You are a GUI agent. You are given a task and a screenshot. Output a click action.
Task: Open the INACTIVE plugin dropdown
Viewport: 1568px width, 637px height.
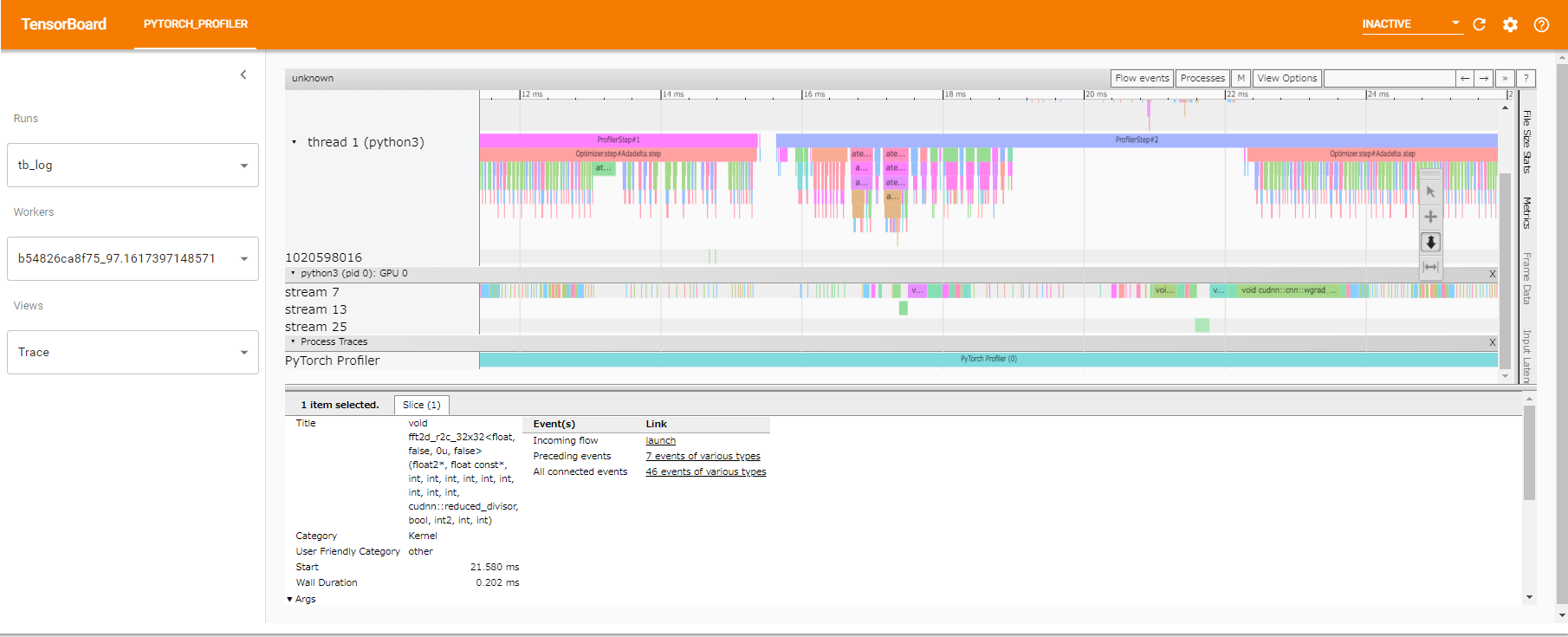tap(1411, 24)
